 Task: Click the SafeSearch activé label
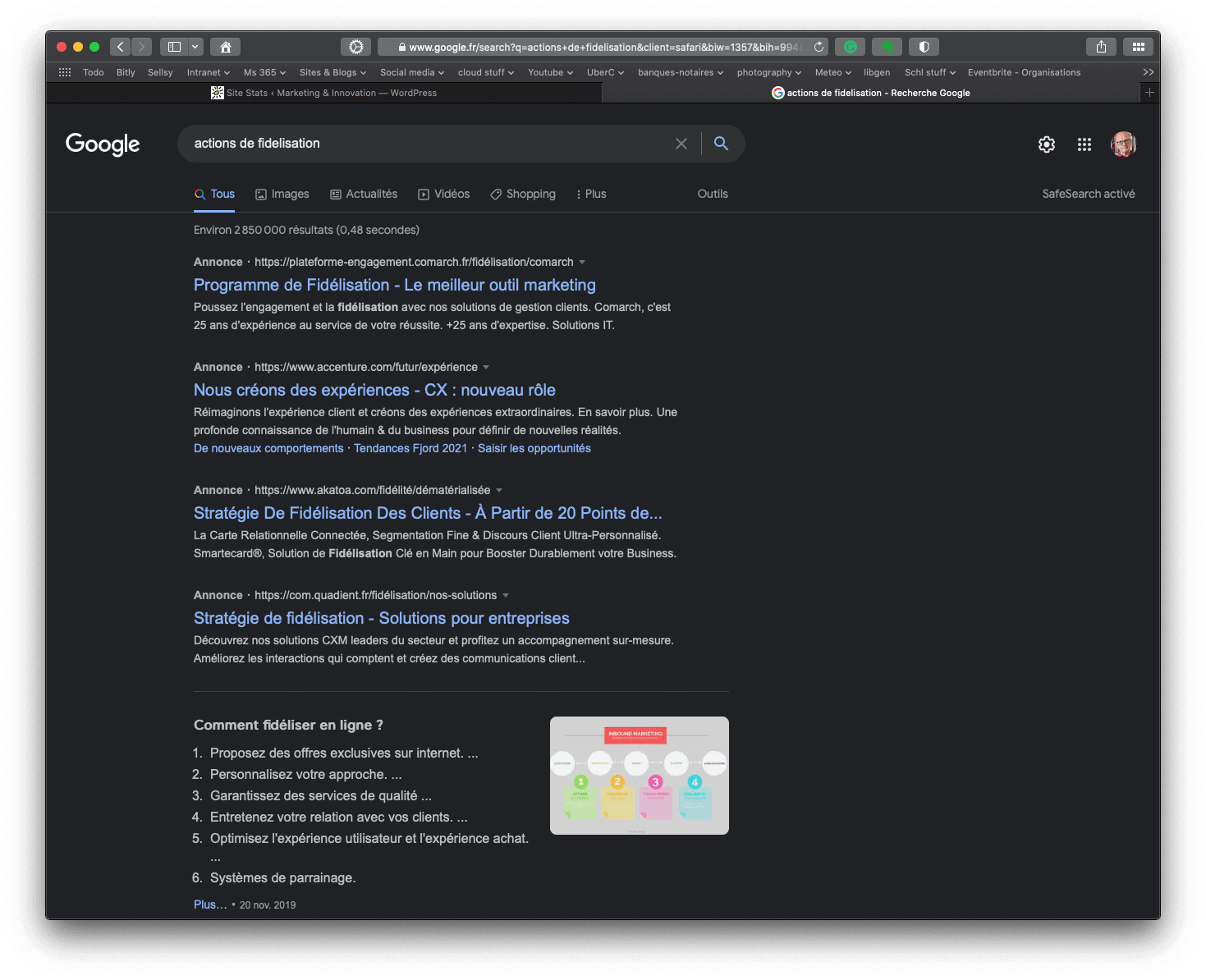[1089, 194]
